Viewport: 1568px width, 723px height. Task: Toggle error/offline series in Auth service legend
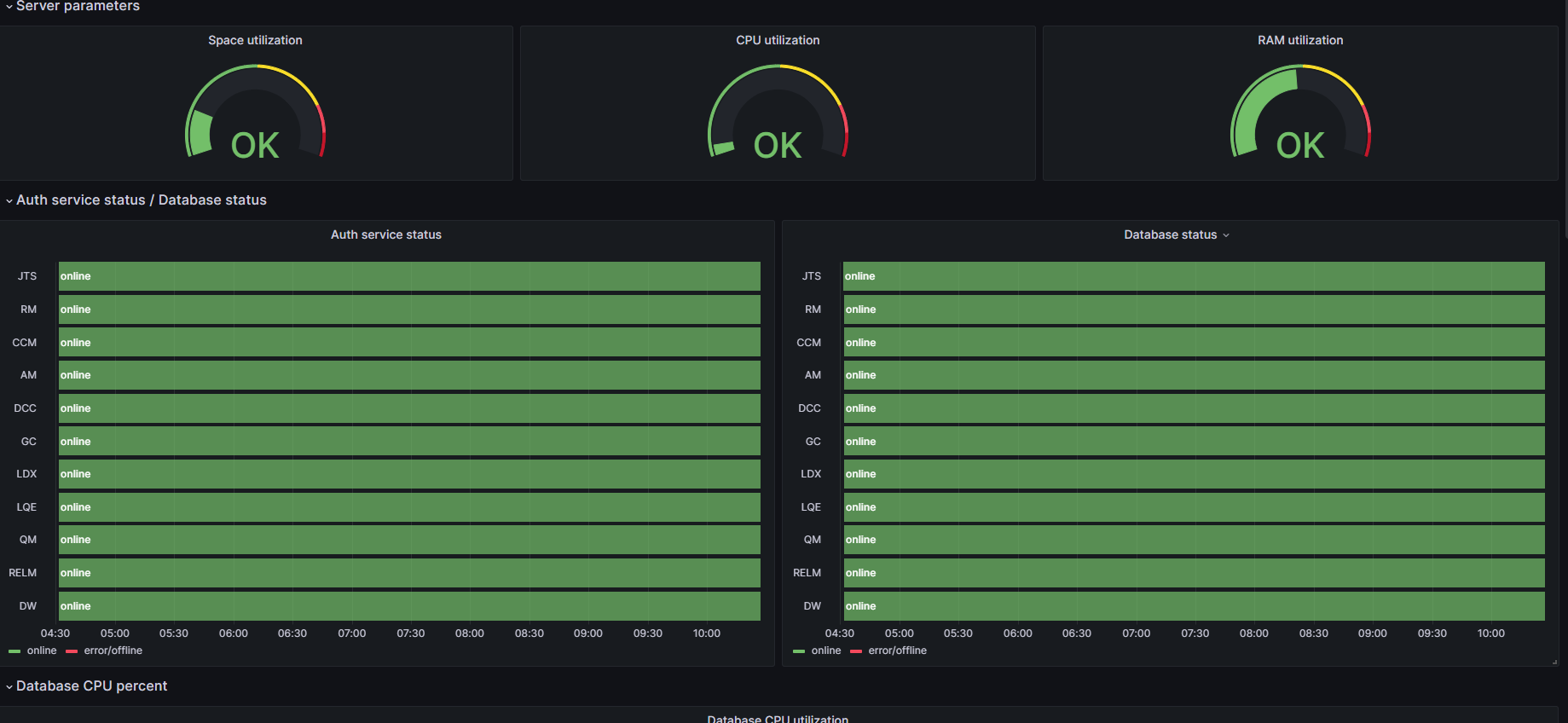pos(113,651)
